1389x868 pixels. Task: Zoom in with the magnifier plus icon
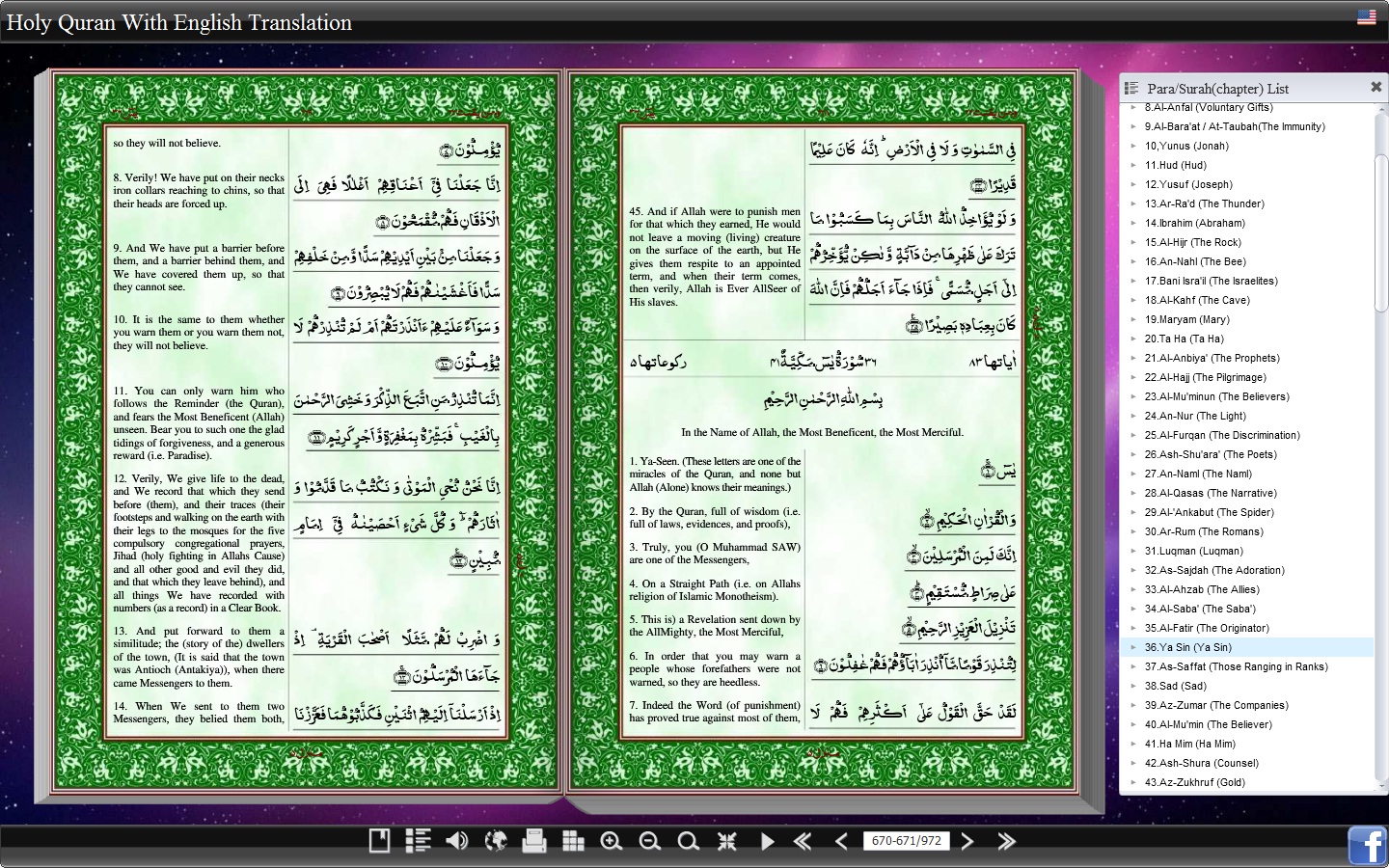coord(611,841)
